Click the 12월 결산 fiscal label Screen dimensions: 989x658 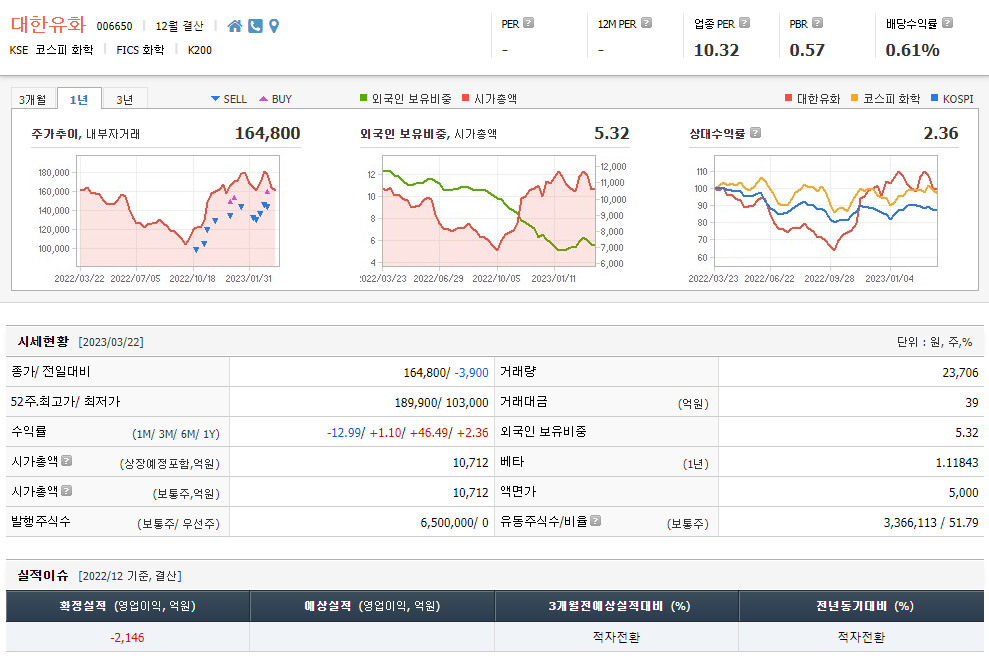pyautogui.click(x=180, y=26)
